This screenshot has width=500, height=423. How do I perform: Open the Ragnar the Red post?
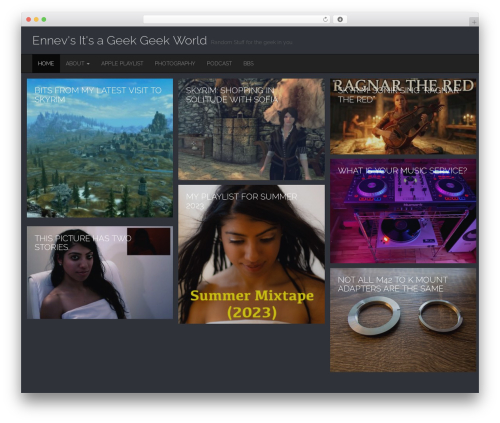tap(403, 116)
